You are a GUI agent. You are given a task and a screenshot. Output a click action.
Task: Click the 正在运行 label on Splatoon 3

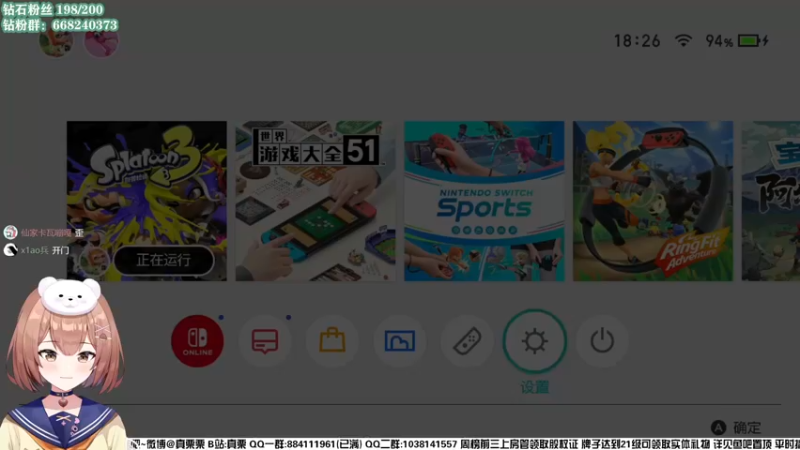[163, 260]
